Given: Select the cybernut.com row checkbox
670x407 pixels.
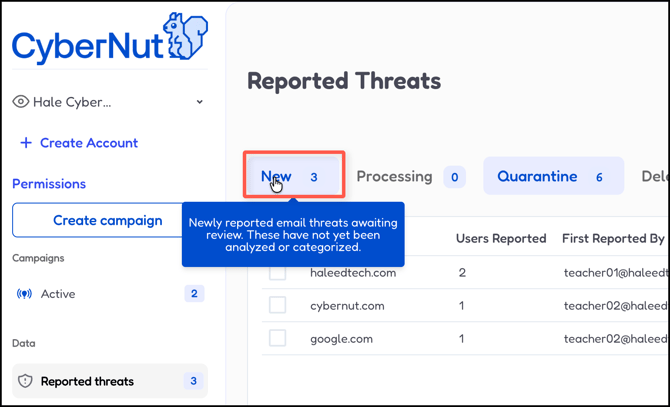Looking at the screenshot, I should click(x=277, y=305).
